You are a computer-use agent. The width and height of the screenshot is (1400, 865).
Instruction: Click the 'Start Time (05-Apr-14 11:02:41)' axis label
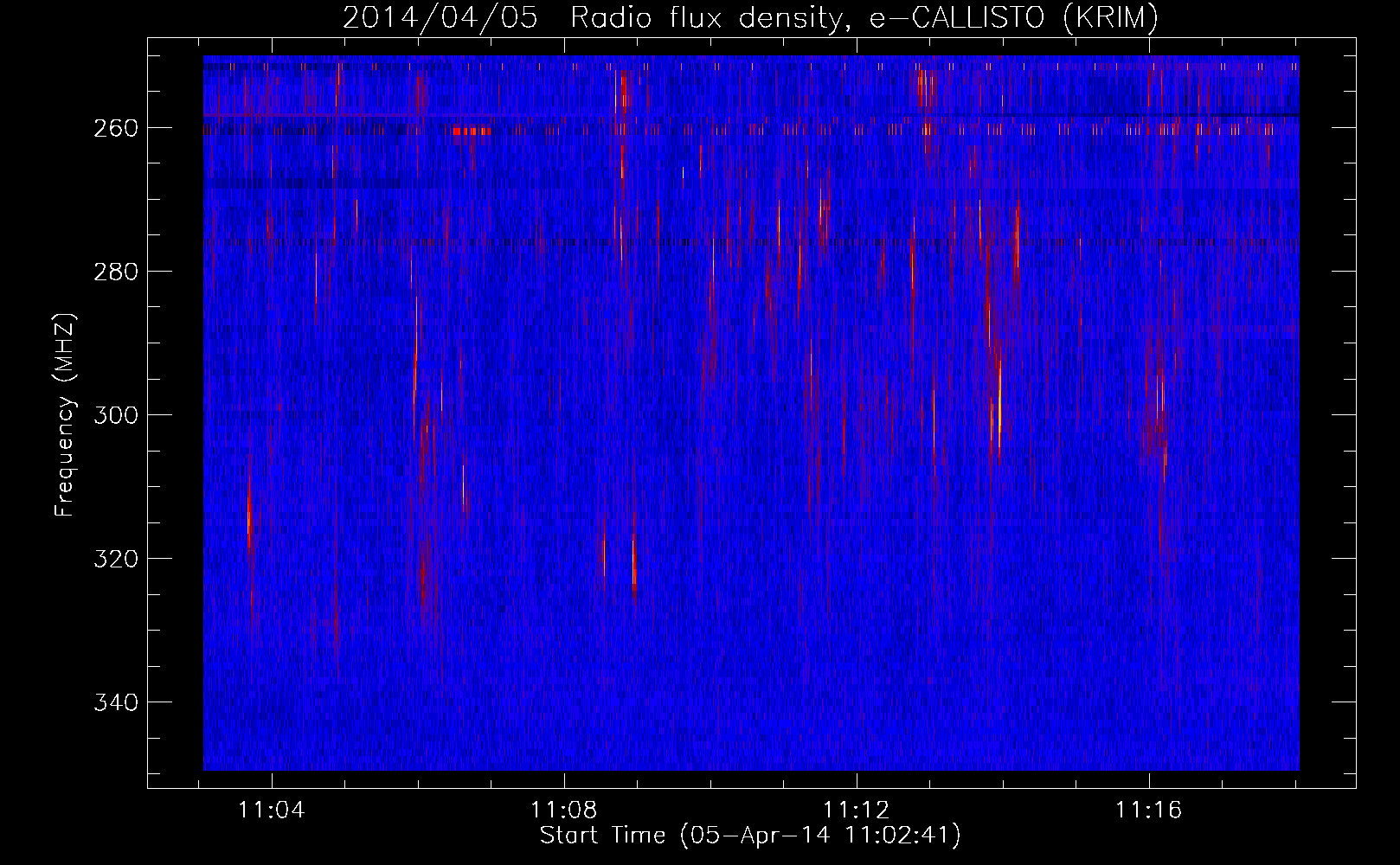[x=750, y=836]
